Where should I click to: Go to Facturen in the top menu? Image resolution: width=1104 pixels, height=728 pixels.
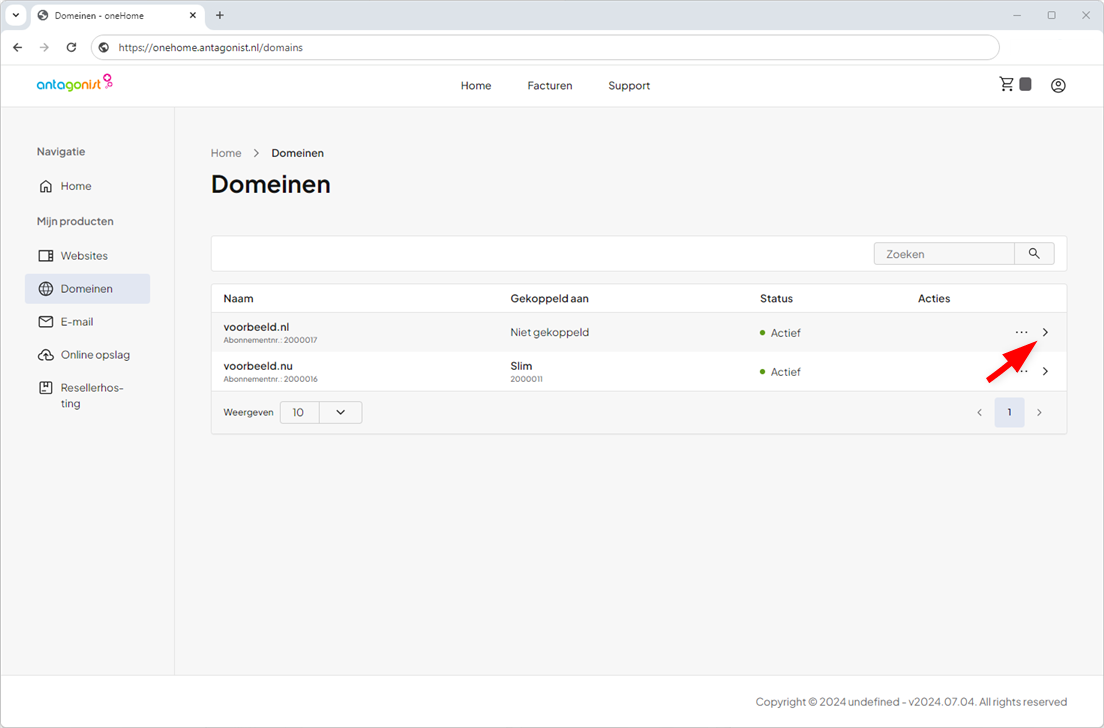click(x=550, y=85)
